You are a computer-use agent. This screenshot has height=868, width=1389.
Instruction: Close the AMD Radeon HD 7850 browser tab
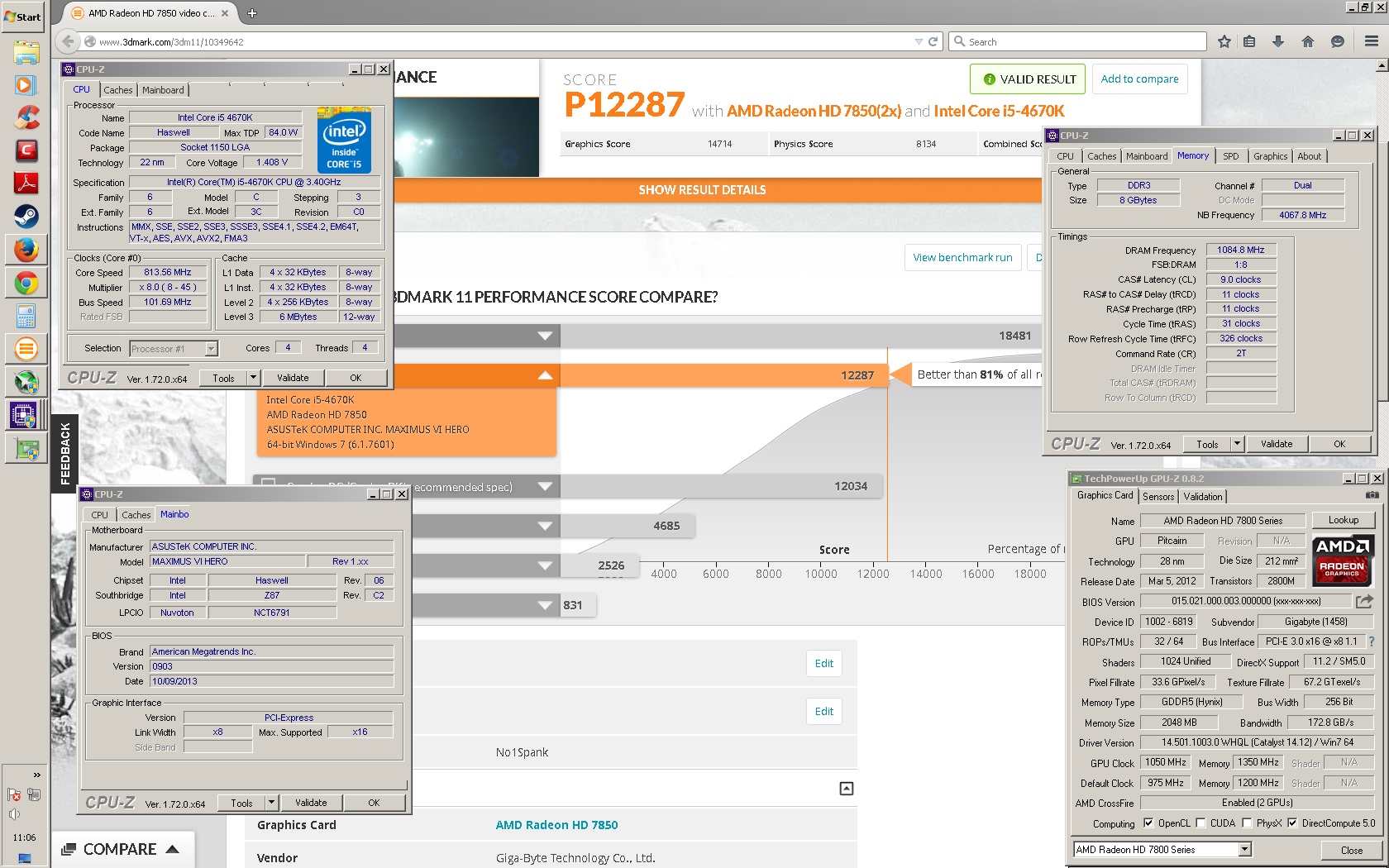click(x=225, y=13)
